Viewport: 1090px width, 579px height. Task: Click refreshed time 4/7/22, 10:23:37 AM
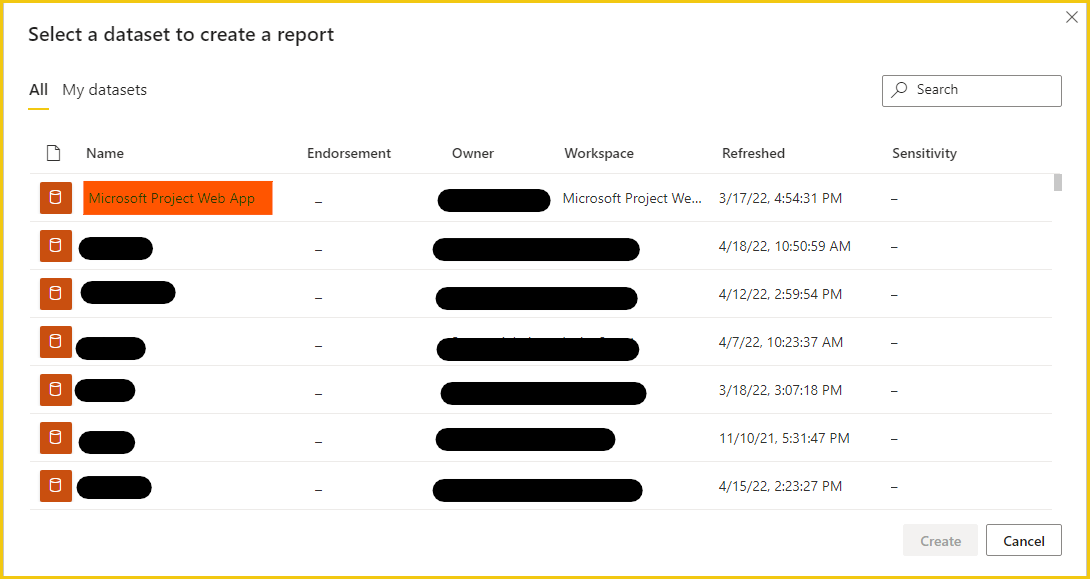tap(781, 342)
